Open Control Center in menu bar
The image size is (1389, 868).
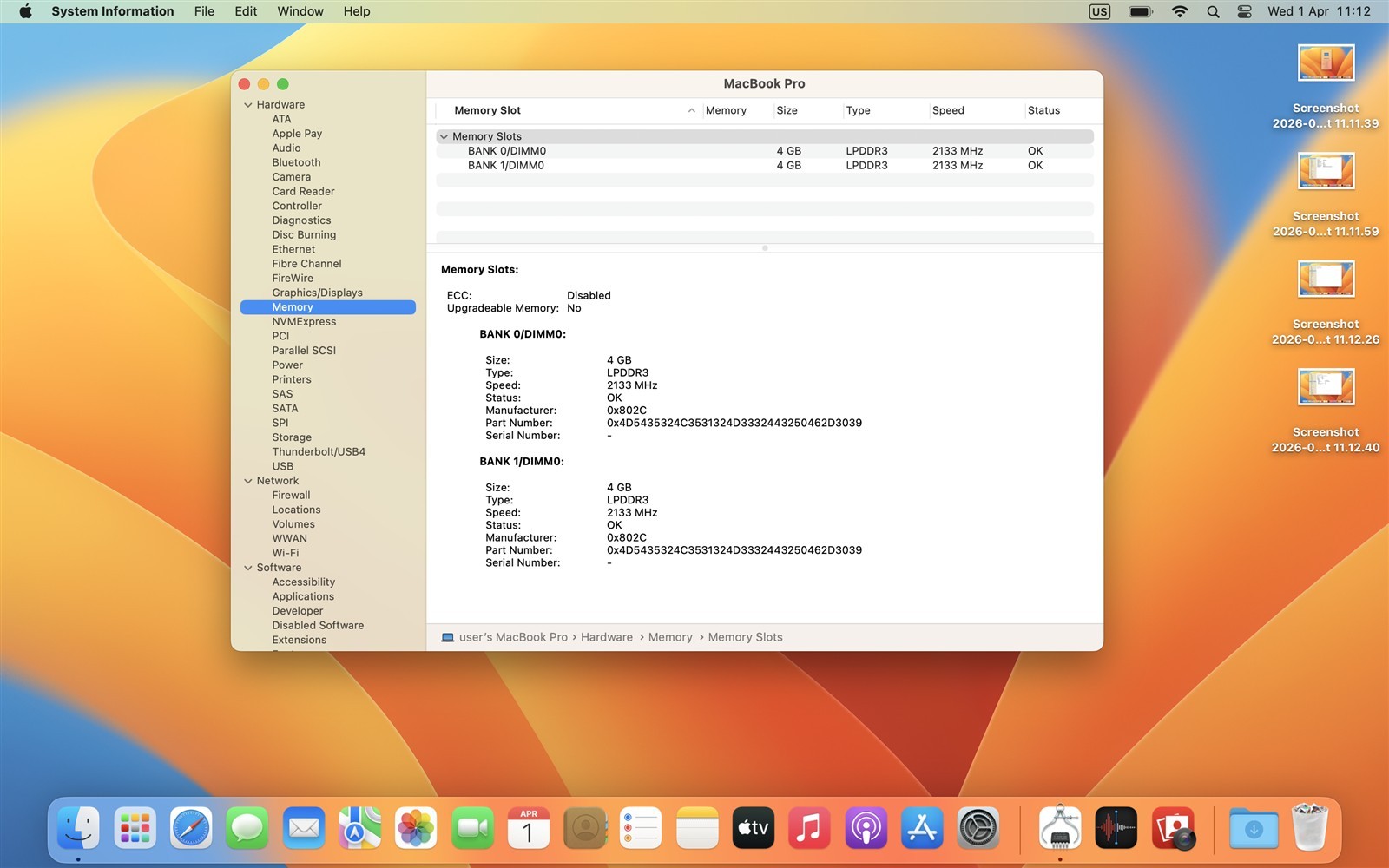(1244, 11)
